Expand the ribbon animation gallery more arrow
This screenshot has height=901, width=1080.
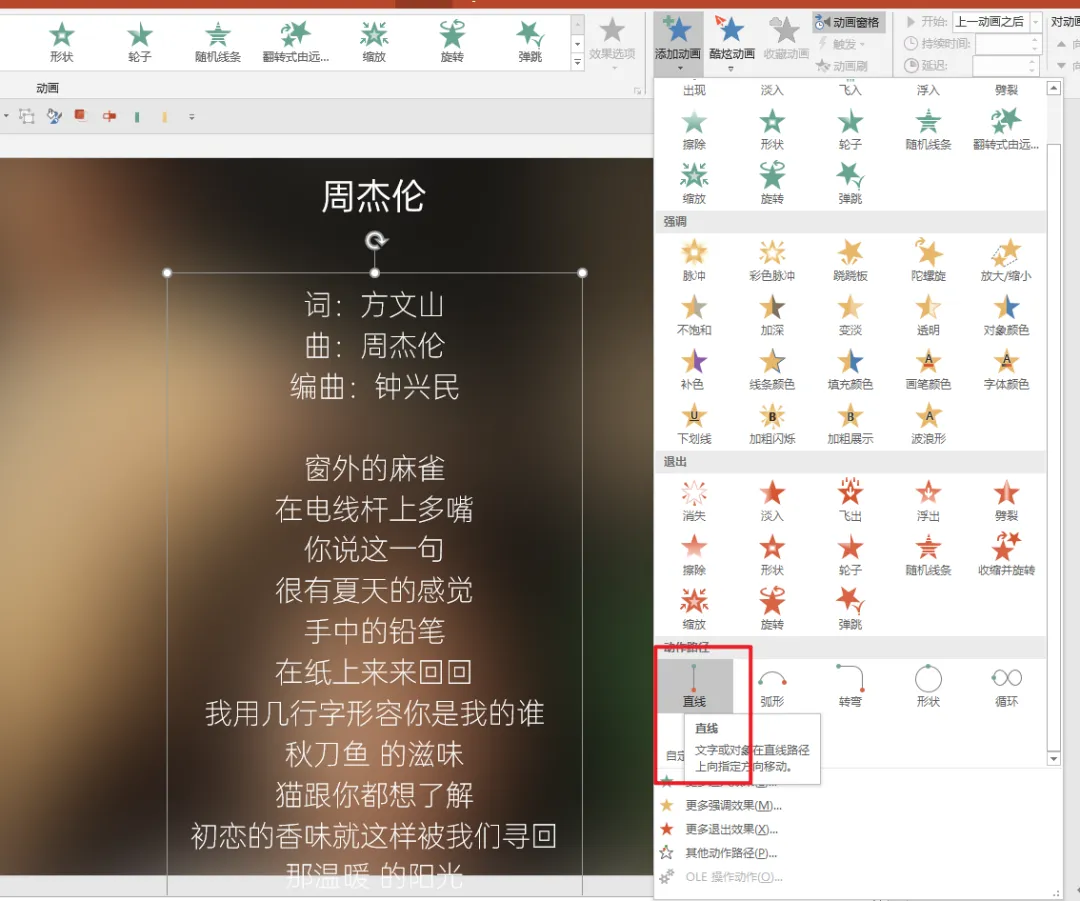click(x=577, y=62)
